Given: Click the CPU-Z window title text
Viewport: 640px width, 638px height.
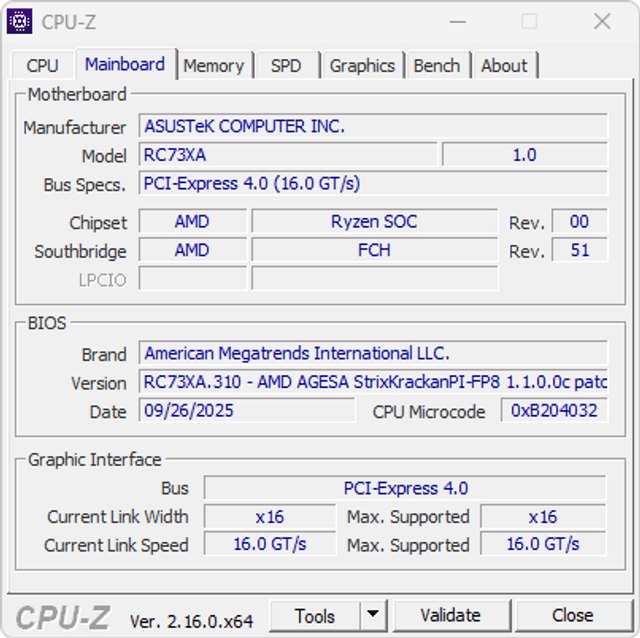Looking at the screenshot, I should (69, 22).
